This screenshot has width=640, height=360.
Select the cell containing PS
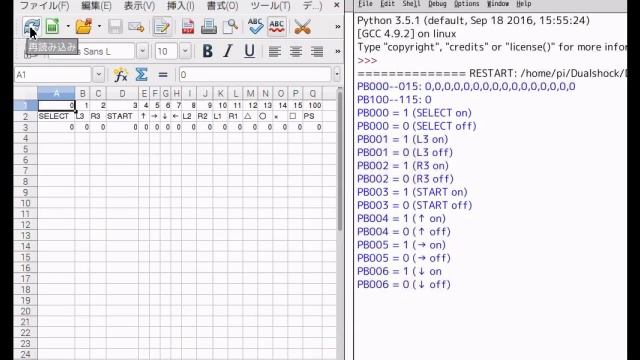point(313,116)
